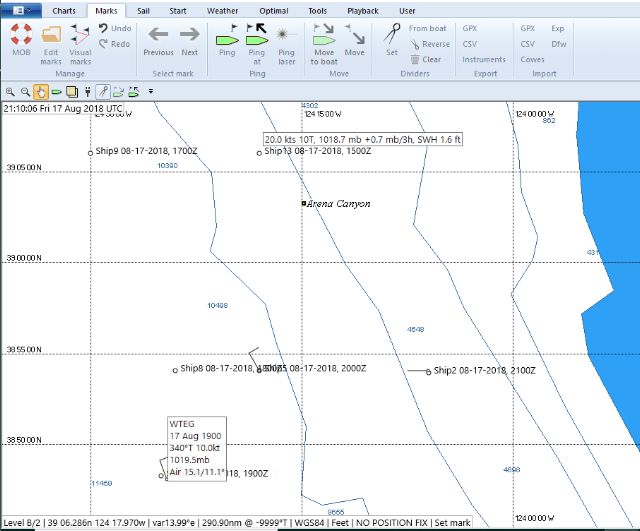Import GPX file

528,28
